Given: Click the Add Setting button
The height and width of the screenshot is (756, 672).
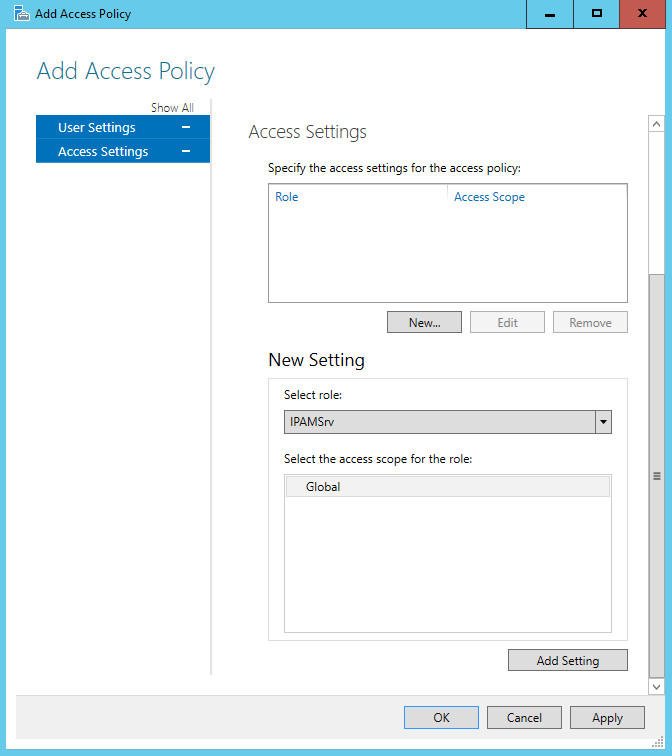Looking at the screenshot, I should 567,660.
